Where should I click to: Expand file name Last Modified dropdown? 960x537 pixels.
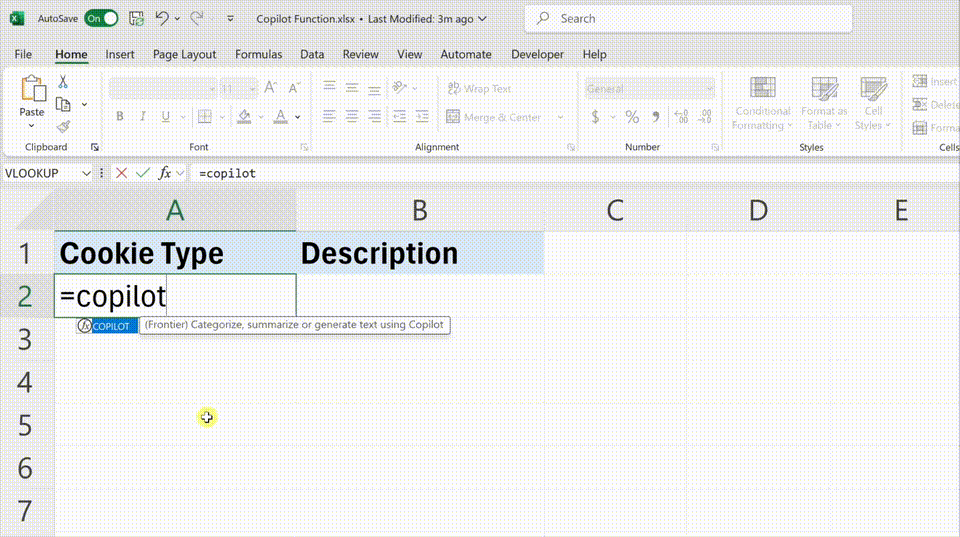click(482, 19)
